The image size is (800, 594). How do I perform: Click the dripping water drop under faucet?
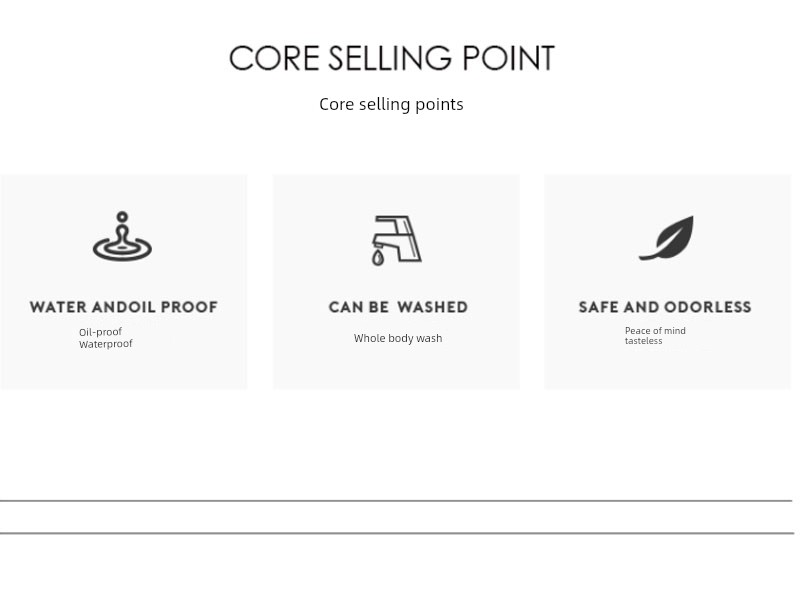(378, 258)
